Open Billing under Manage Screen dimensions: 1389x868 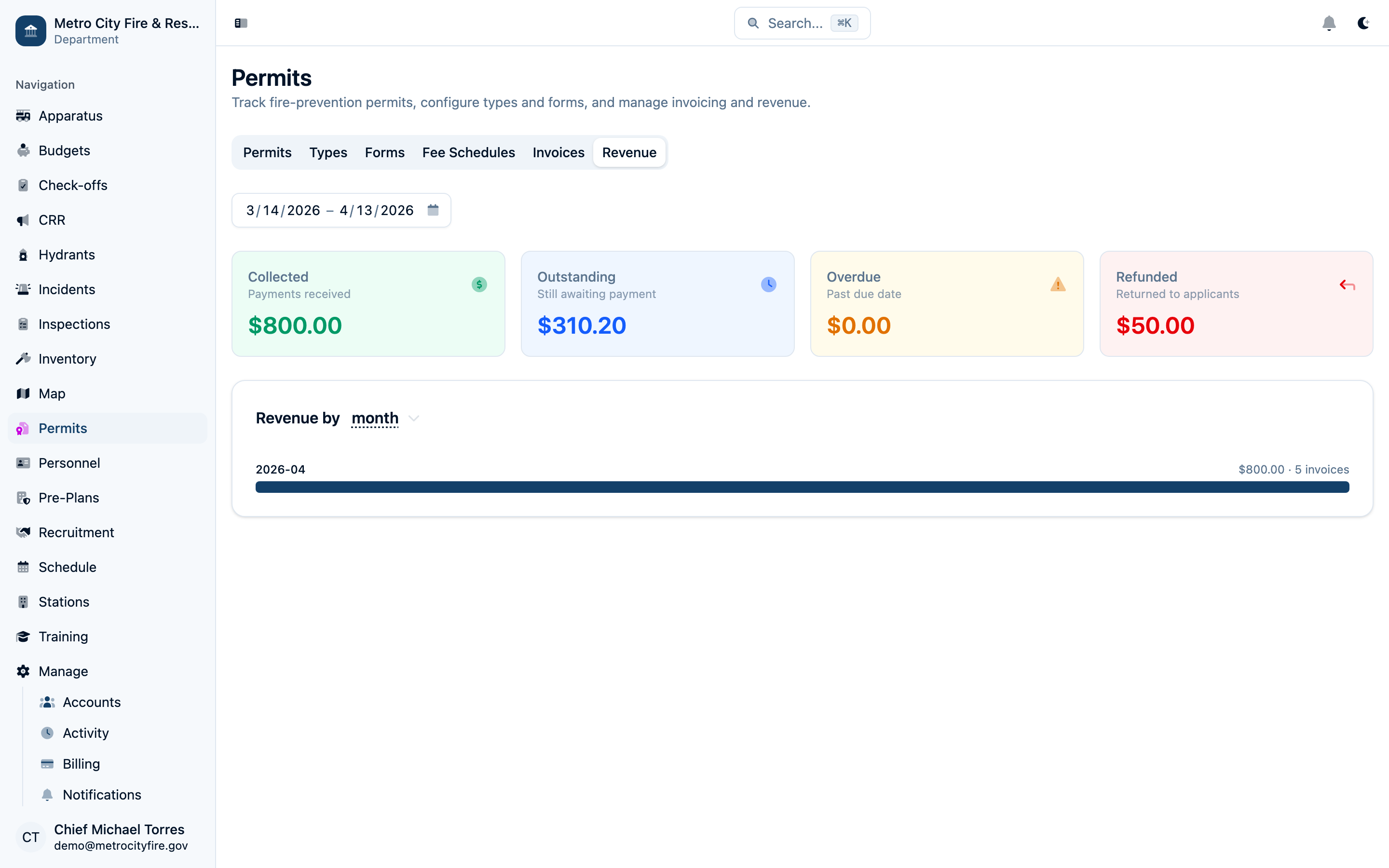(x=82, y=763)
